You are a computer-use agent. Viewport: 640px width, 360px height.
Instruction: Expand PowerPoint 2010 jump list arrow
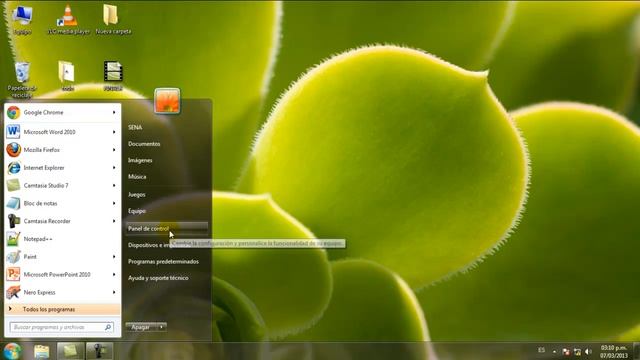tap(114, 274)
